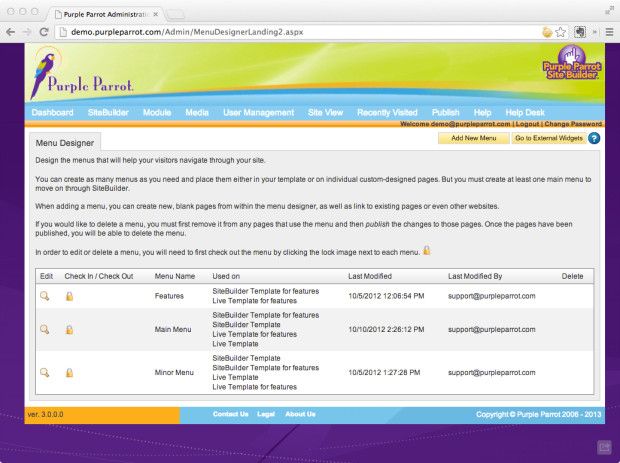
Task: Open the Module navigation dropdown
Action: point(157,113)
